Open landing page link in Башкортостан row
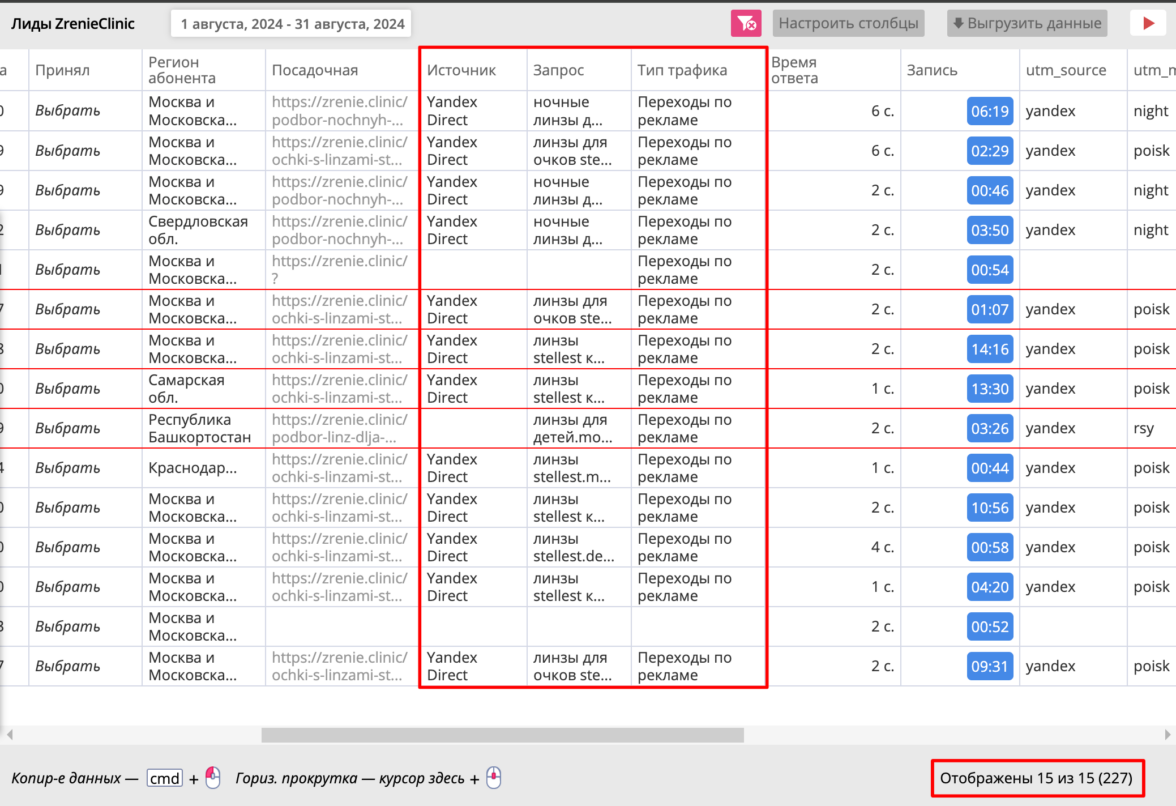 pyautogui.click(x=339, y=428)
